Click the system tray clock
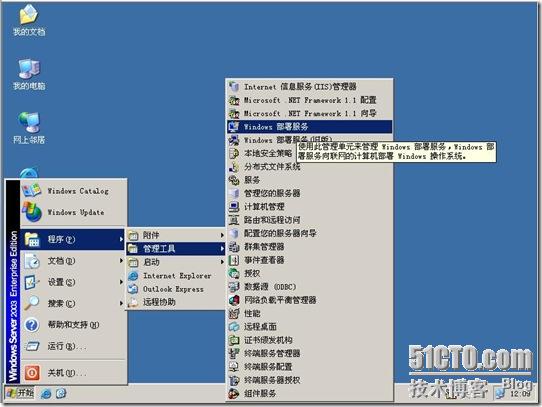Screen dimensions: 542x407 pos(520,394)
